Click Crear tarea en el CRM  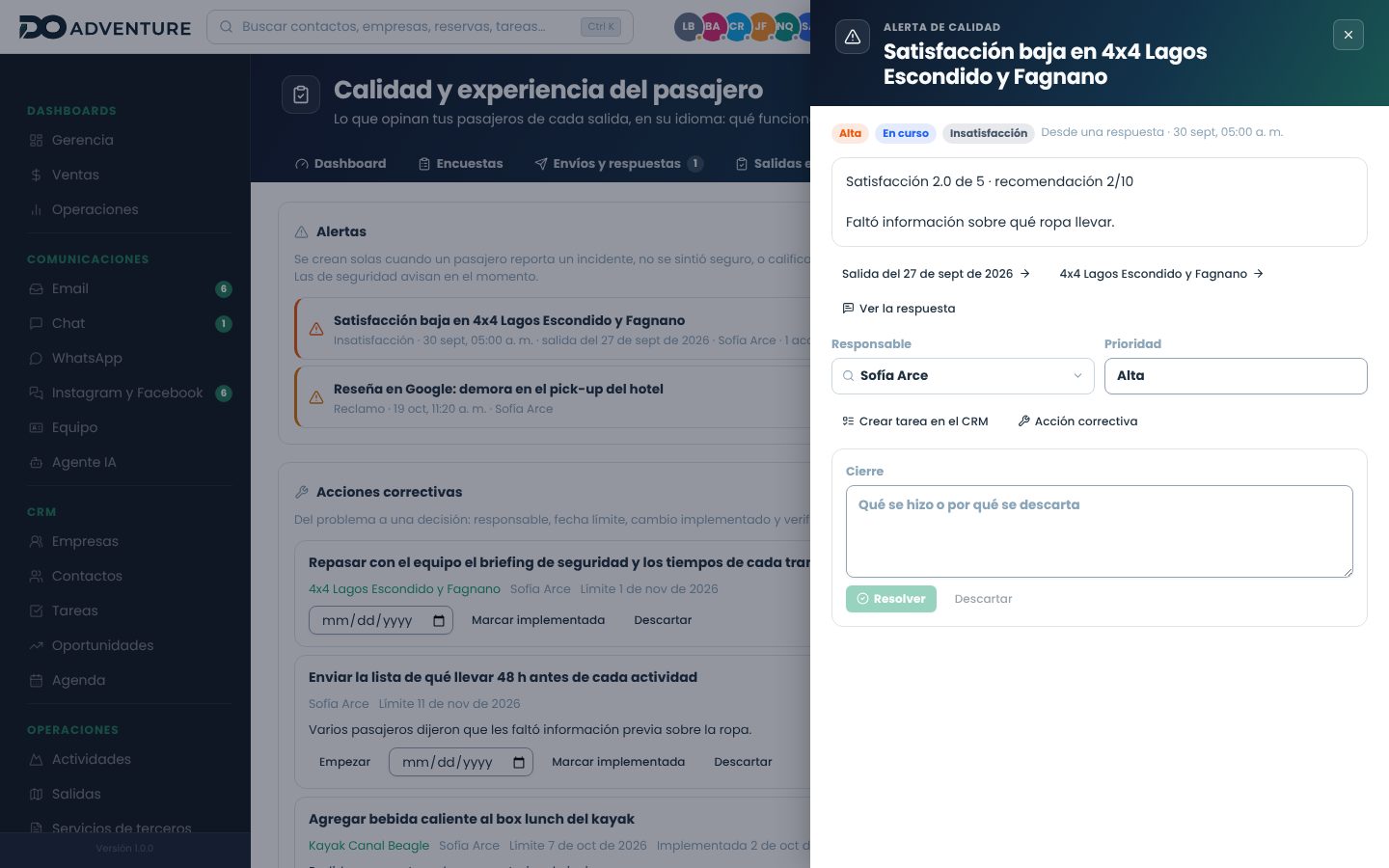point(914,421)
